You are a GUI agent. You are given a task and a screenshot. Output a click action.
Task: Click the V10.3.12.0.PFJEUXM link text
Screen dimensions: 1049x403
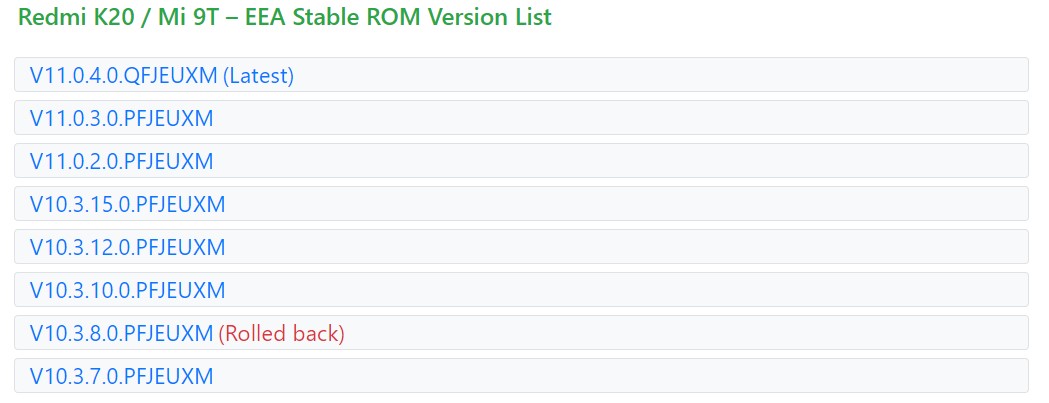128,247
